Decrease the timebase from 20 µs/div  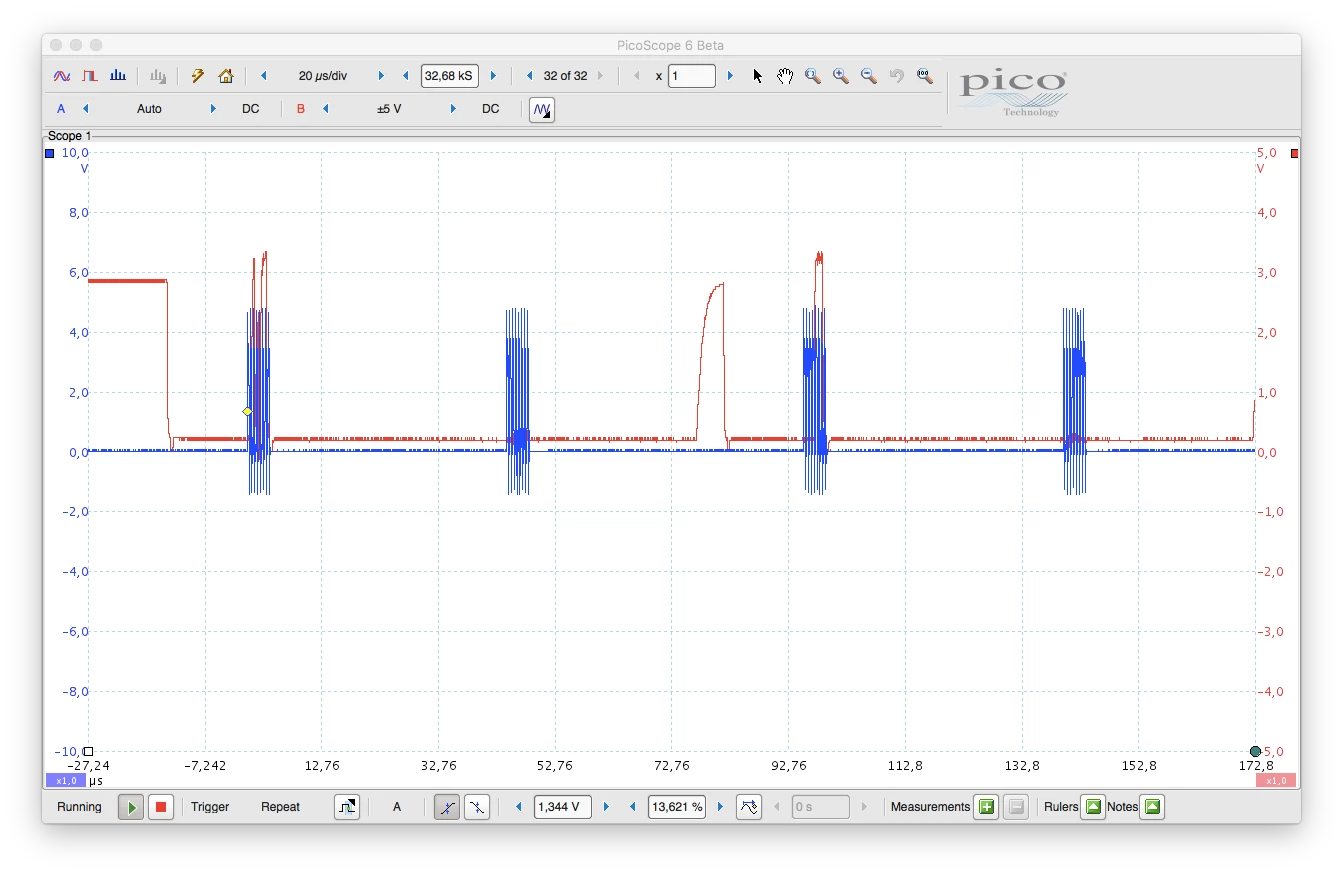click(264, 76)
